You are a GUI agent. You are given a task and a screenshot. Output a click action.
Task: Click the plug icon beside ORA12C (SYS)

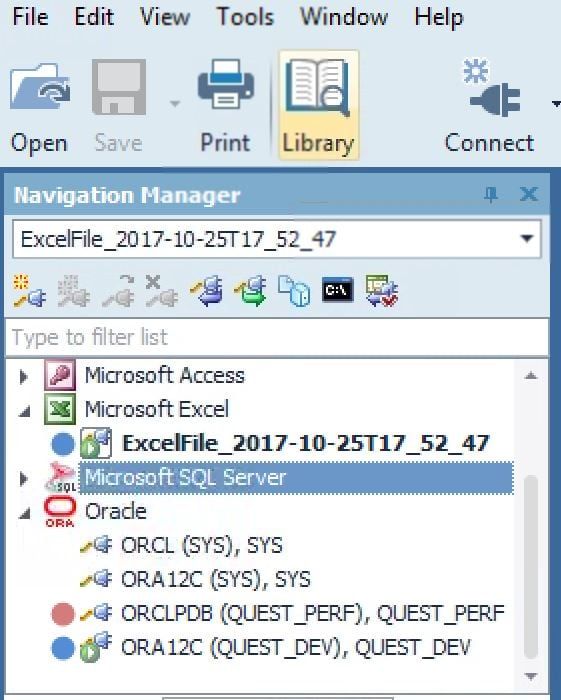96,579
